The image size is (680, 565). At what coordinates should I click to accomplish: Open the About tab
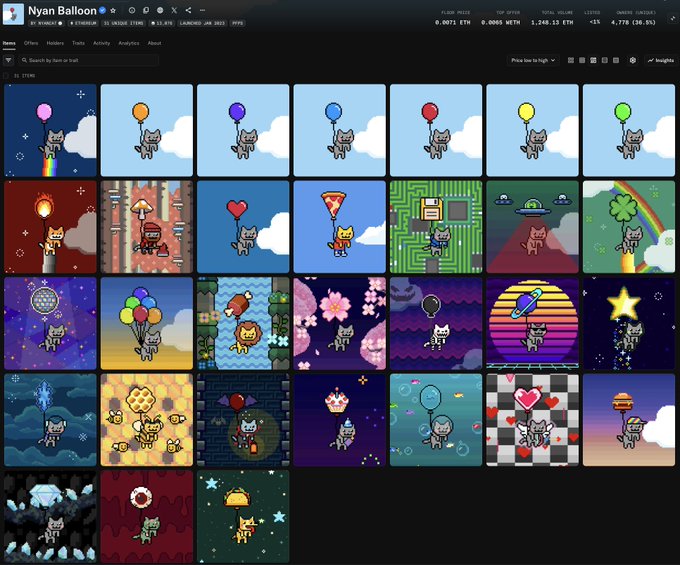(x=154, y=43)
